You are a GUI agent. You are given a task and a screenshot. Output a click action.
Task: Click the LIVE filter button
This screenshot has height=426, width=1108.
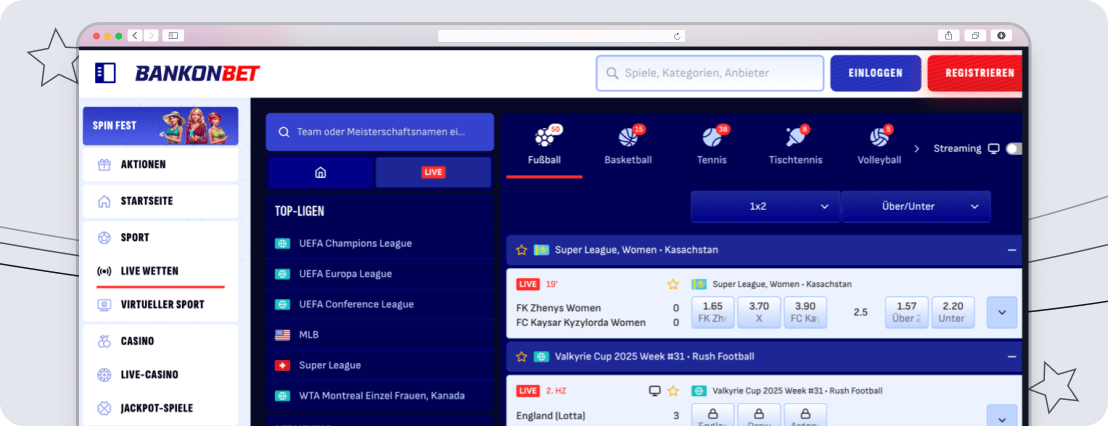[433, 172]
